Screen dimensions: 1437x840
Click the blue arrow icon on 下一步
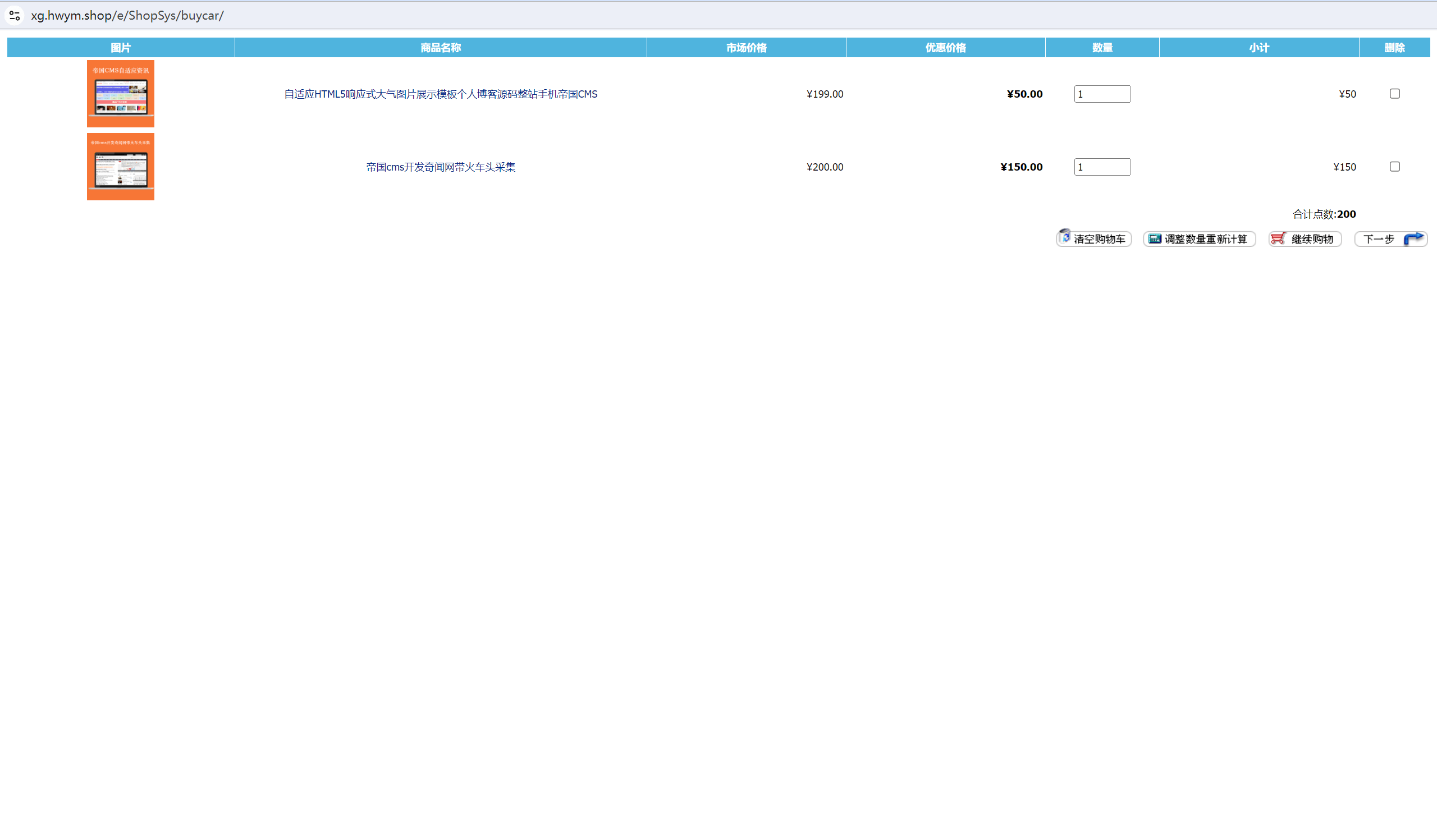coord(1413,238)
